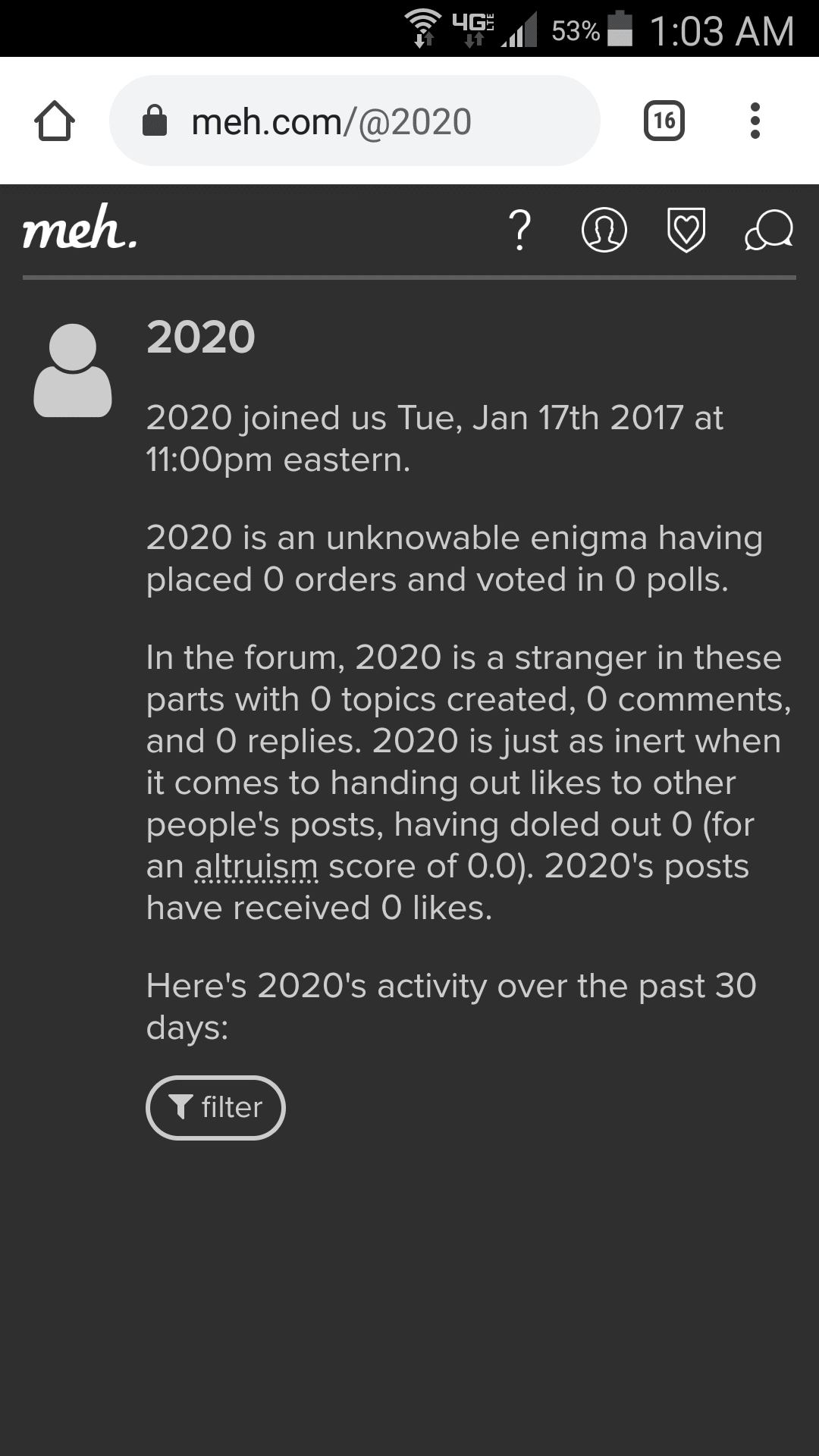Click the underlined altruism link
The height and width of the screenshot is (1456, 819).
[256, 866]
